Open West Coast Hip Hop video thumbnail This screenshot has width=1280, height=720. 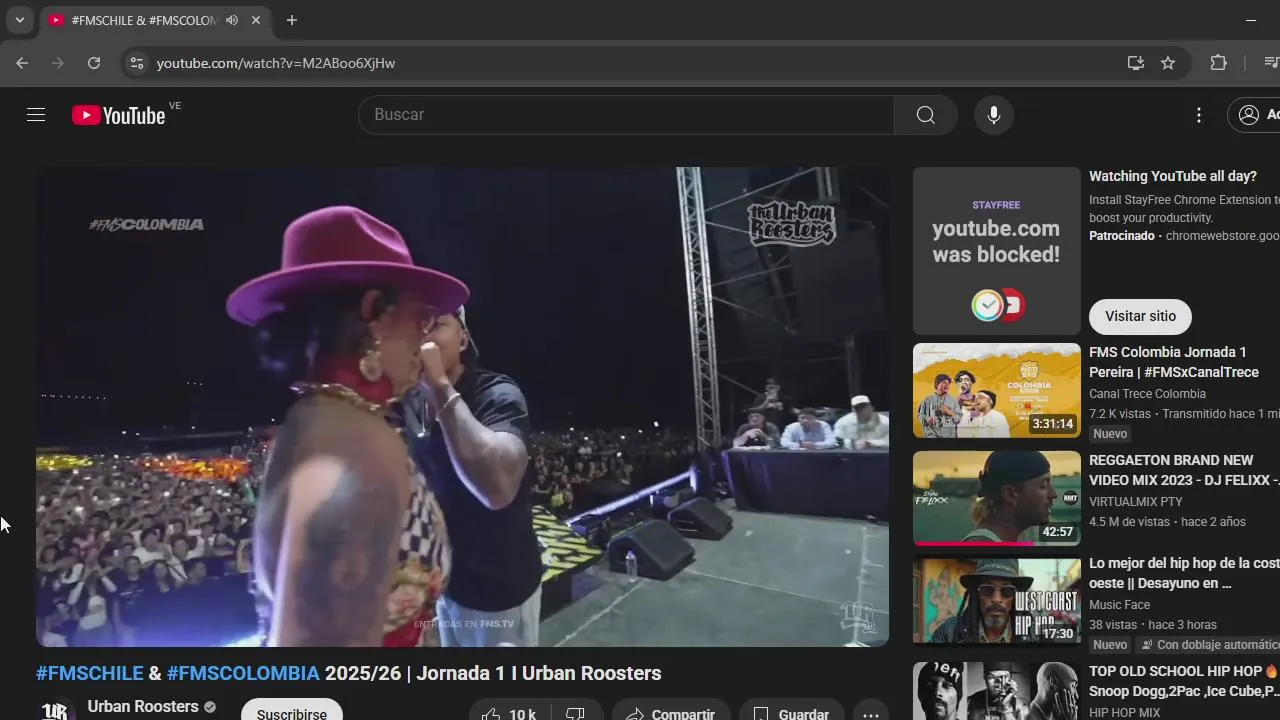pyautogui.click(x=997, y=601)
